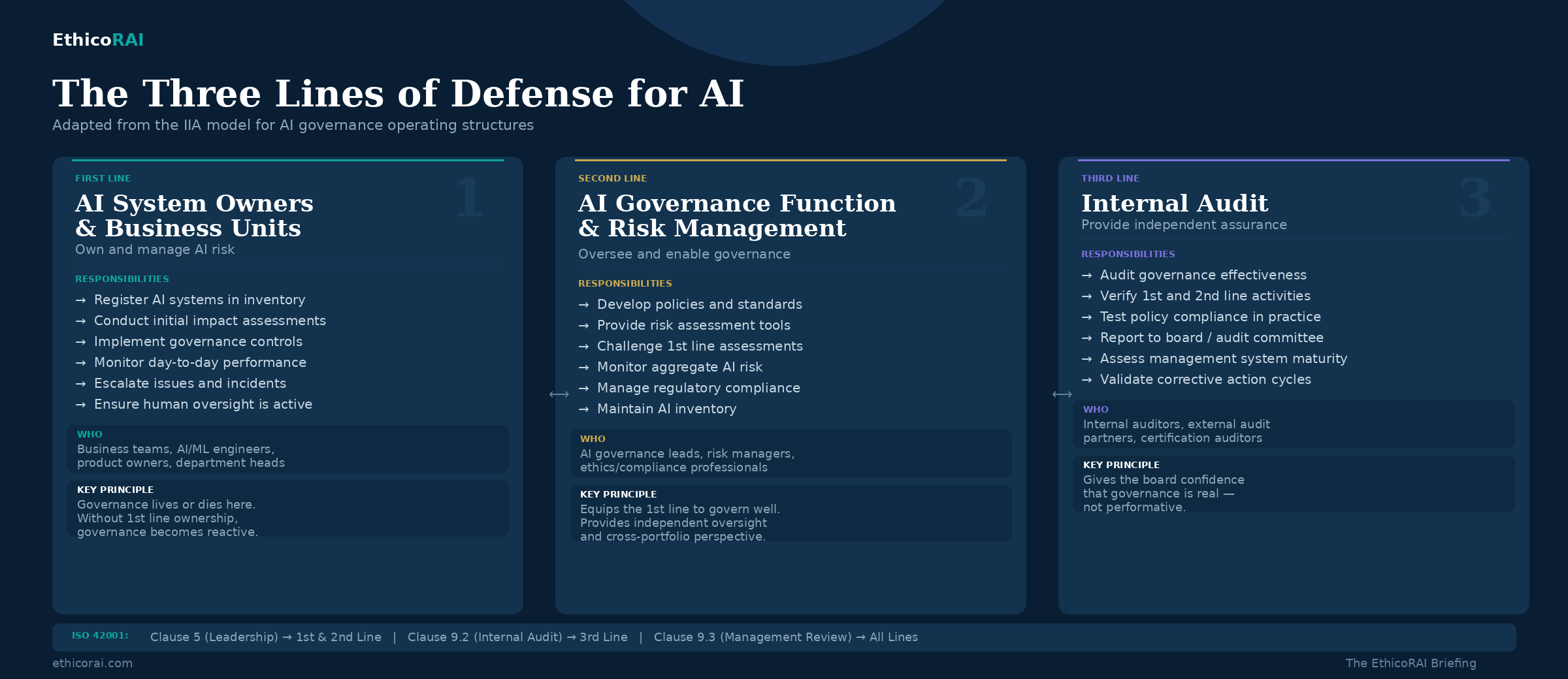Open the ethicorai.com footer link

(x=93, y=663)
